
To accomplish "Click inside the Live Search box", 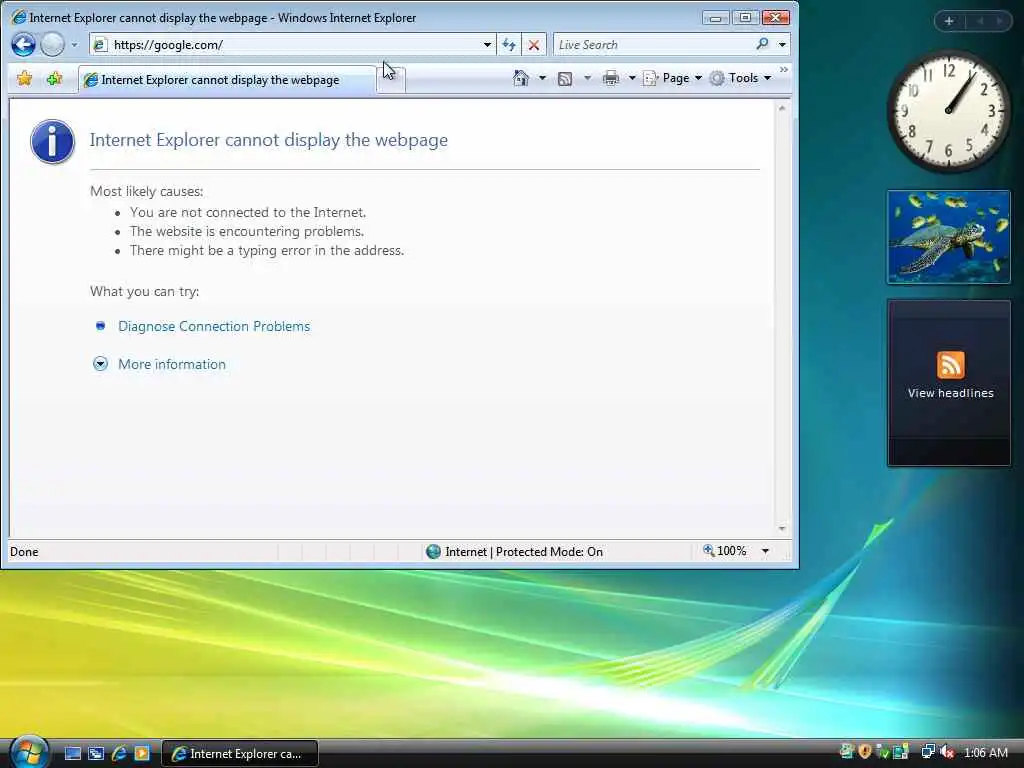I will (653, 44).
